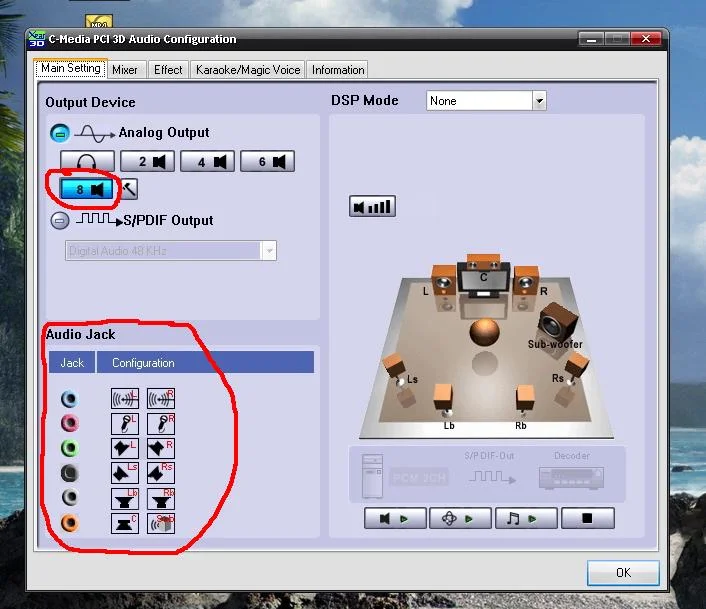This screenshot has width=706, height=609.
Task: Select microphone left channel icon
Action: [125, 424]
